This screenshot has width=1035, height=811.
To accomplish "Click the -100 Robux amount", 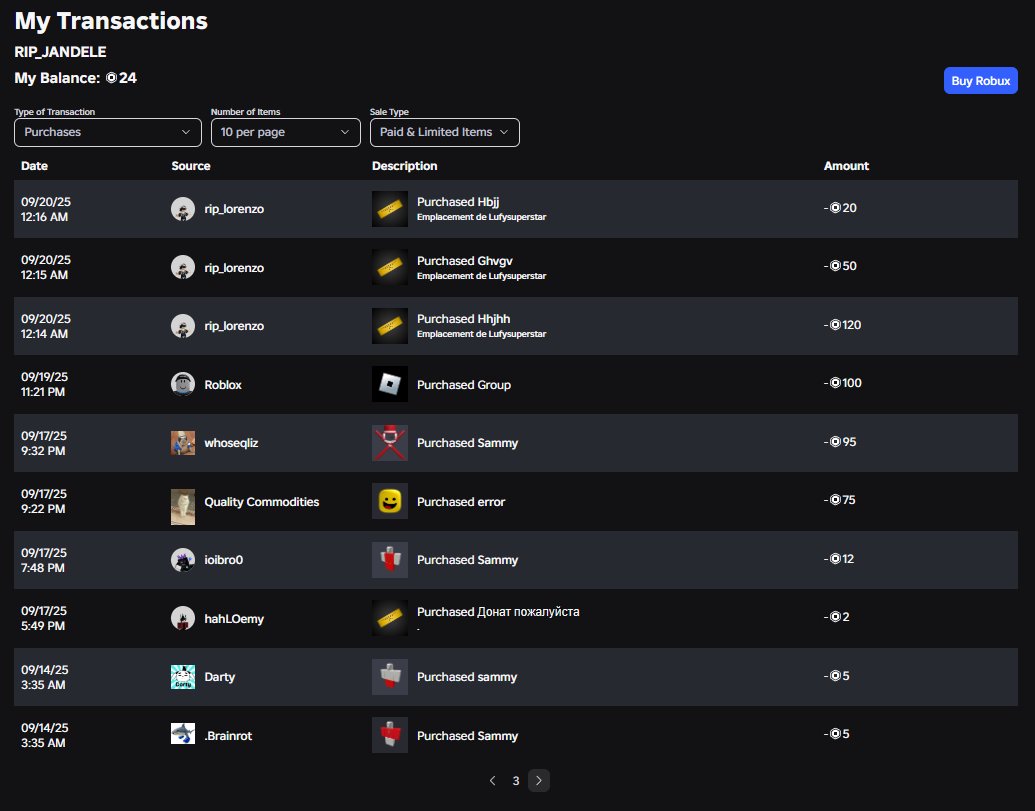I will coord(842,383).
